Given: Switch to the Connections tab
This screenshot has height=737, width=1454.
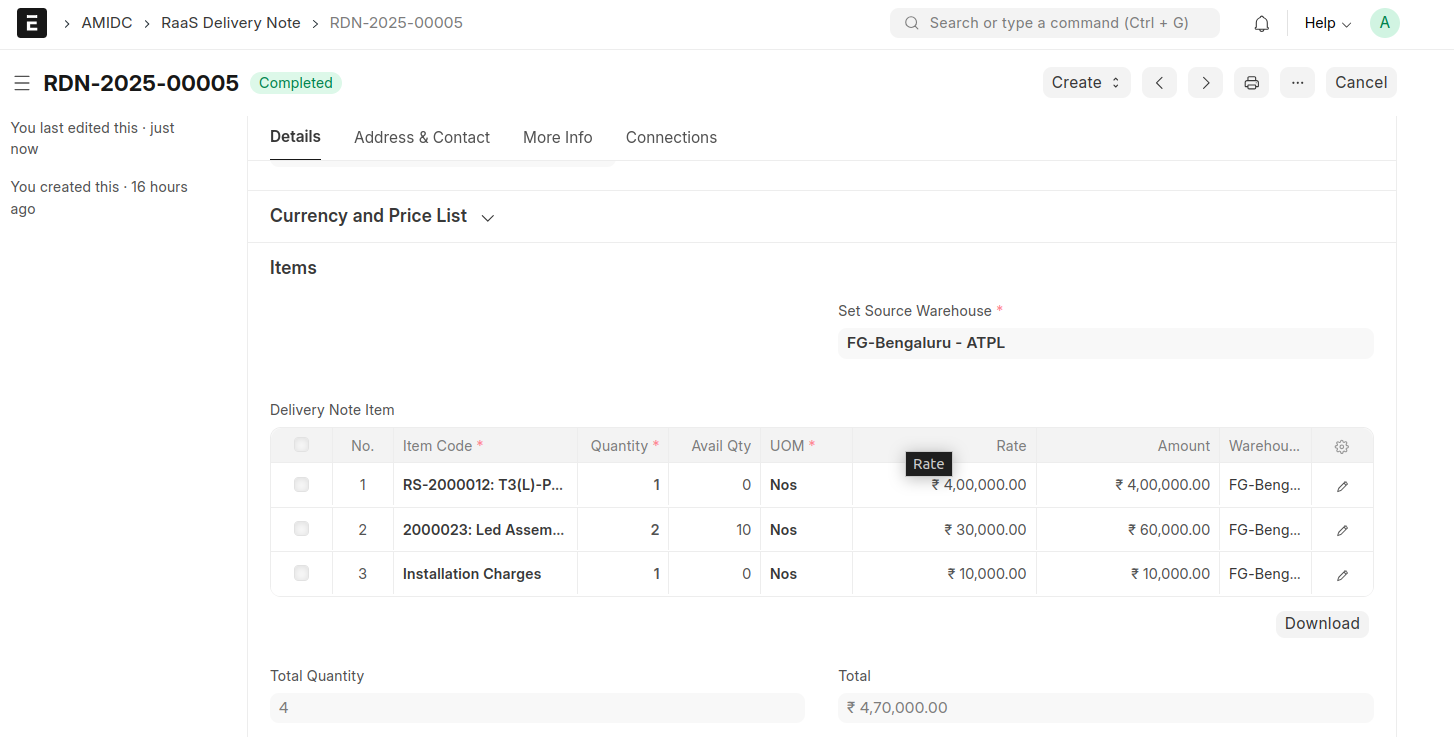Looking at the screenshot, I should pos(671,137).
